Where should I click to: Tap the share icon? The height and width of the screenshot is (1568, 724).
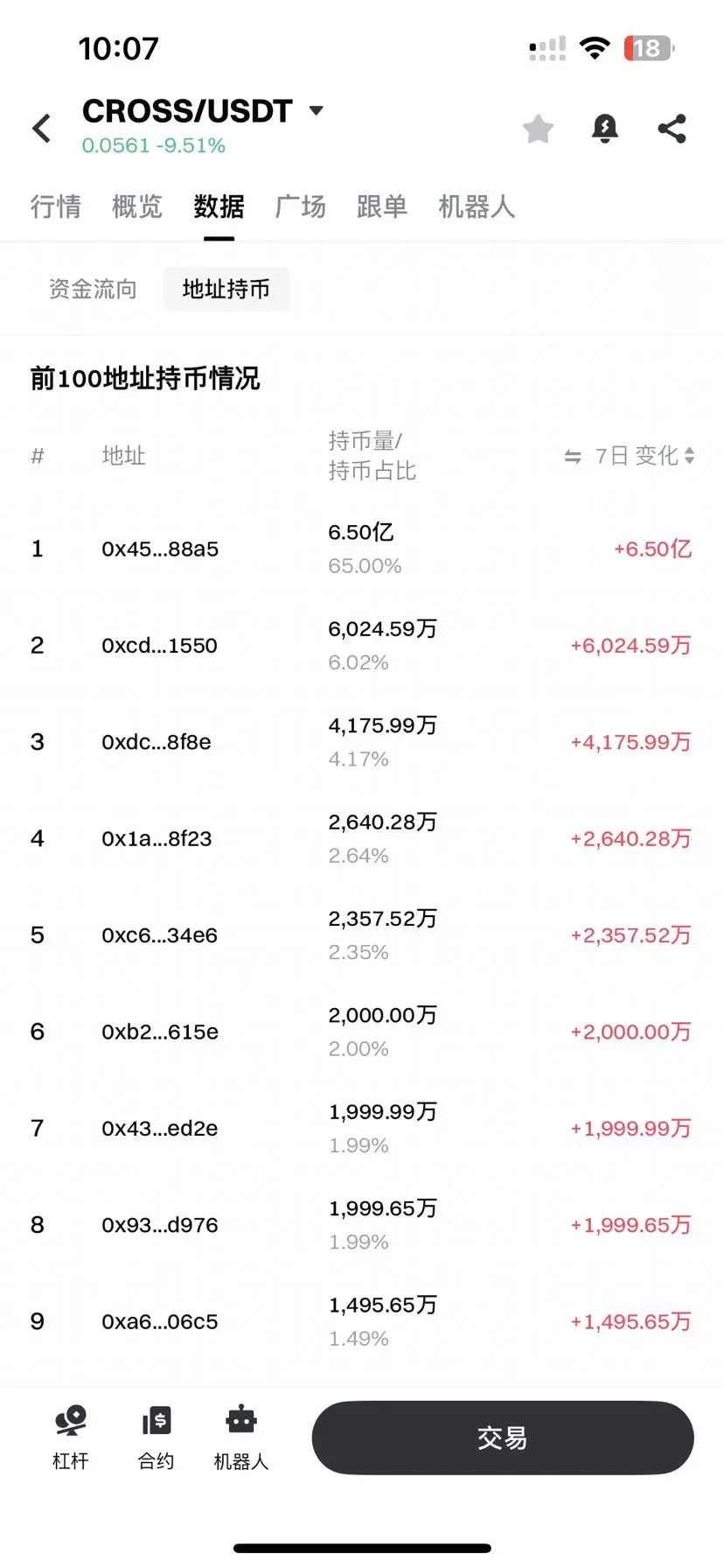(x=672, y=129)
